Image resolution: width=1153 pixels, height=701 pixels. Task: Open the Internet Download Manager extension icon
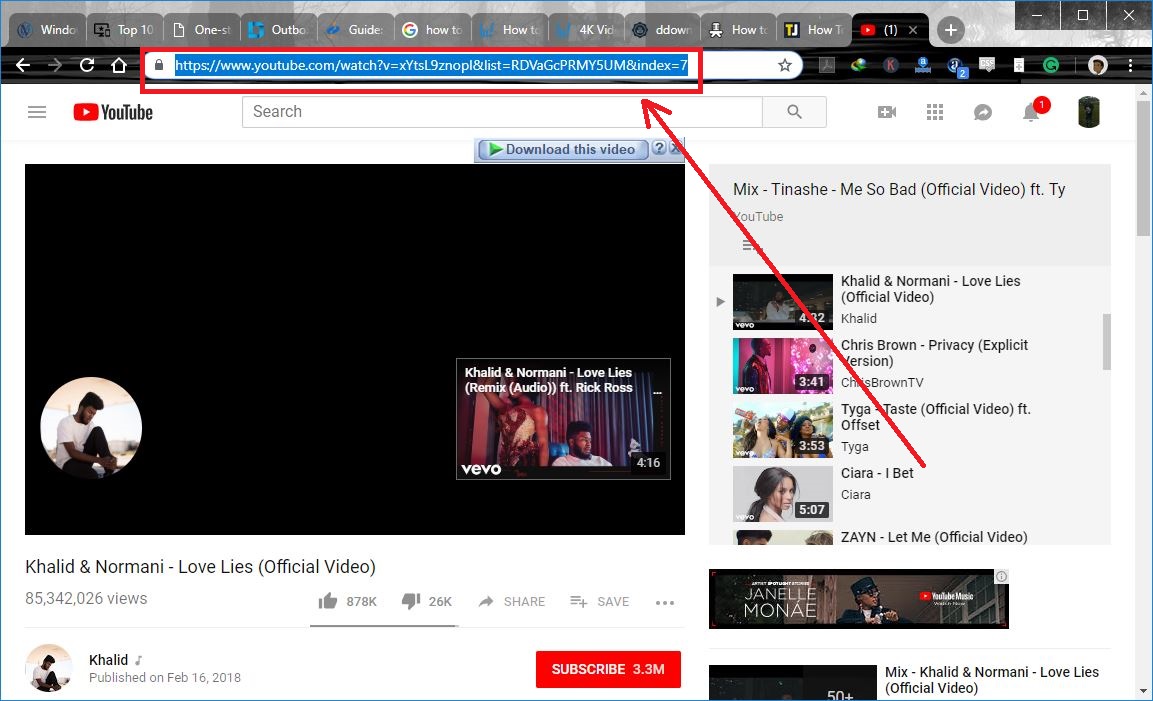[x=859, y=65]
